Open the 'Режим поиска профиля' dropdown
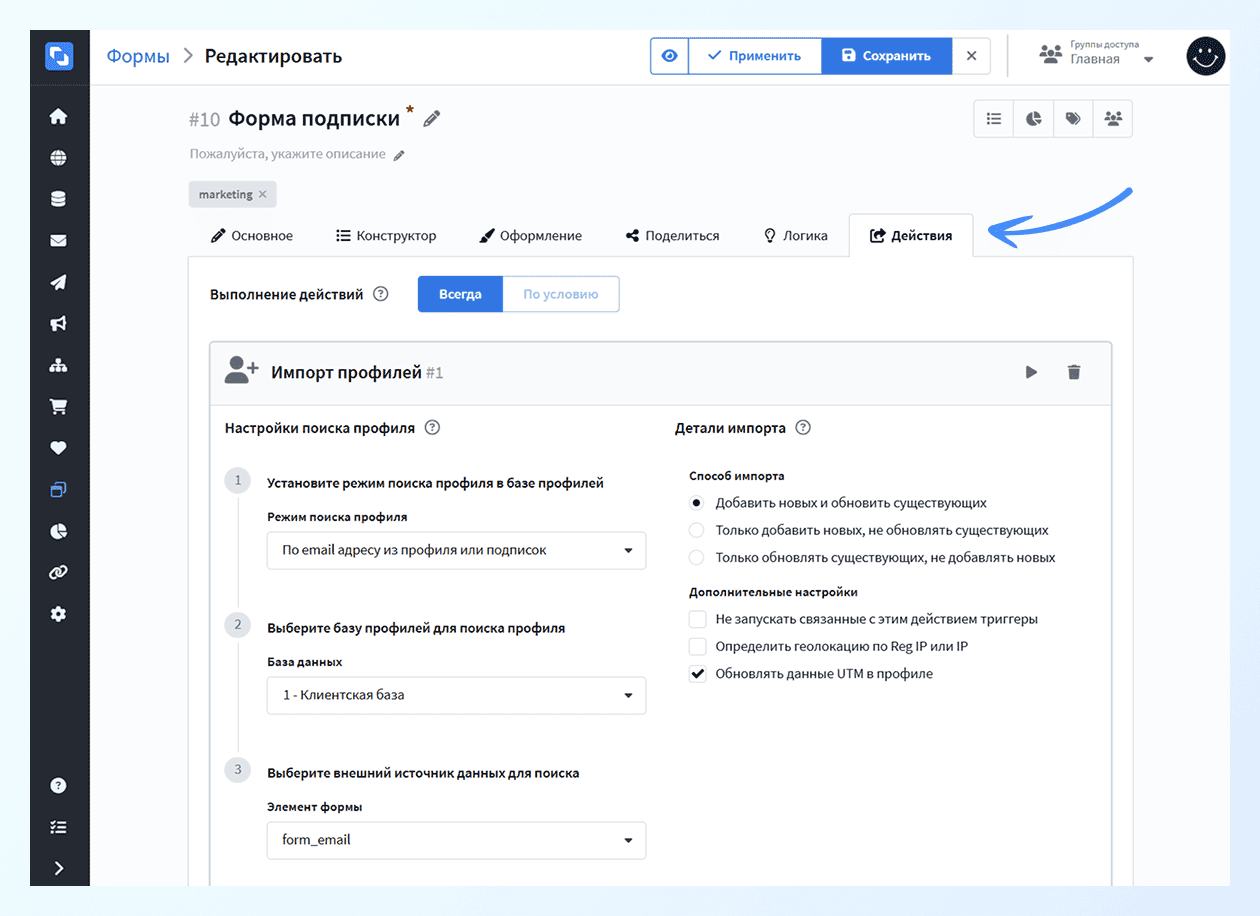 click(456, 550)
